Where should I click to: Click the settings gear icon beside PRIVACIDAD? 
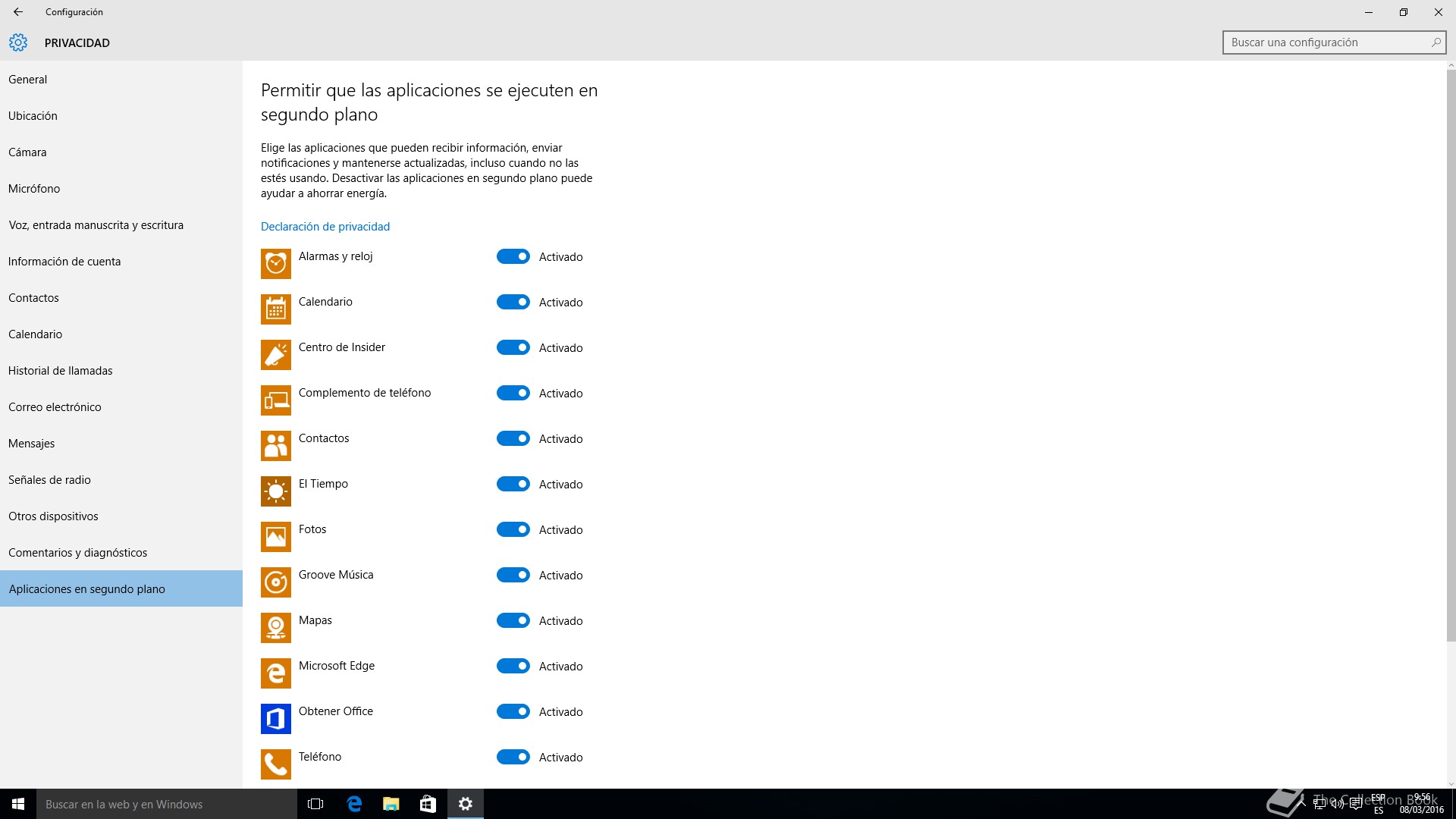pos(18,42)
